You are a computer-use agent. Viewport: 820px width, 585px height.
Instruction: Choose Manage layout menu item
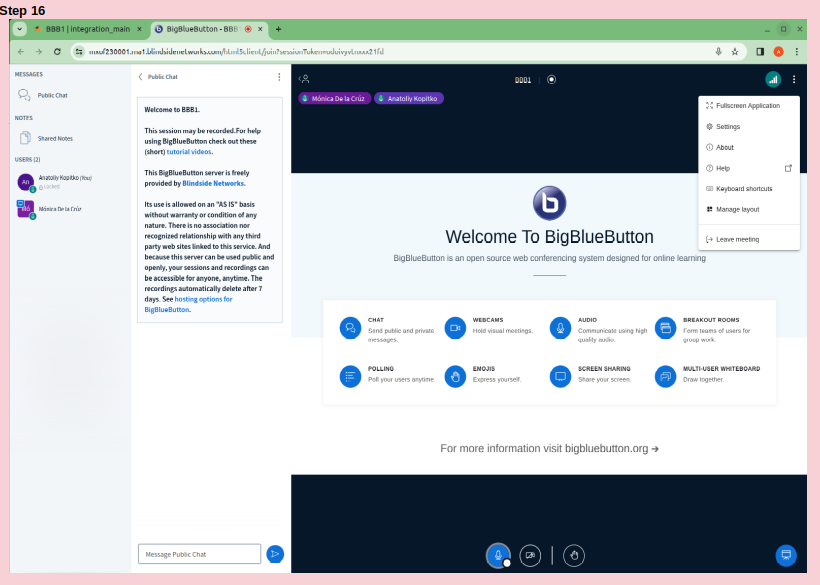[x=749, y=209]
